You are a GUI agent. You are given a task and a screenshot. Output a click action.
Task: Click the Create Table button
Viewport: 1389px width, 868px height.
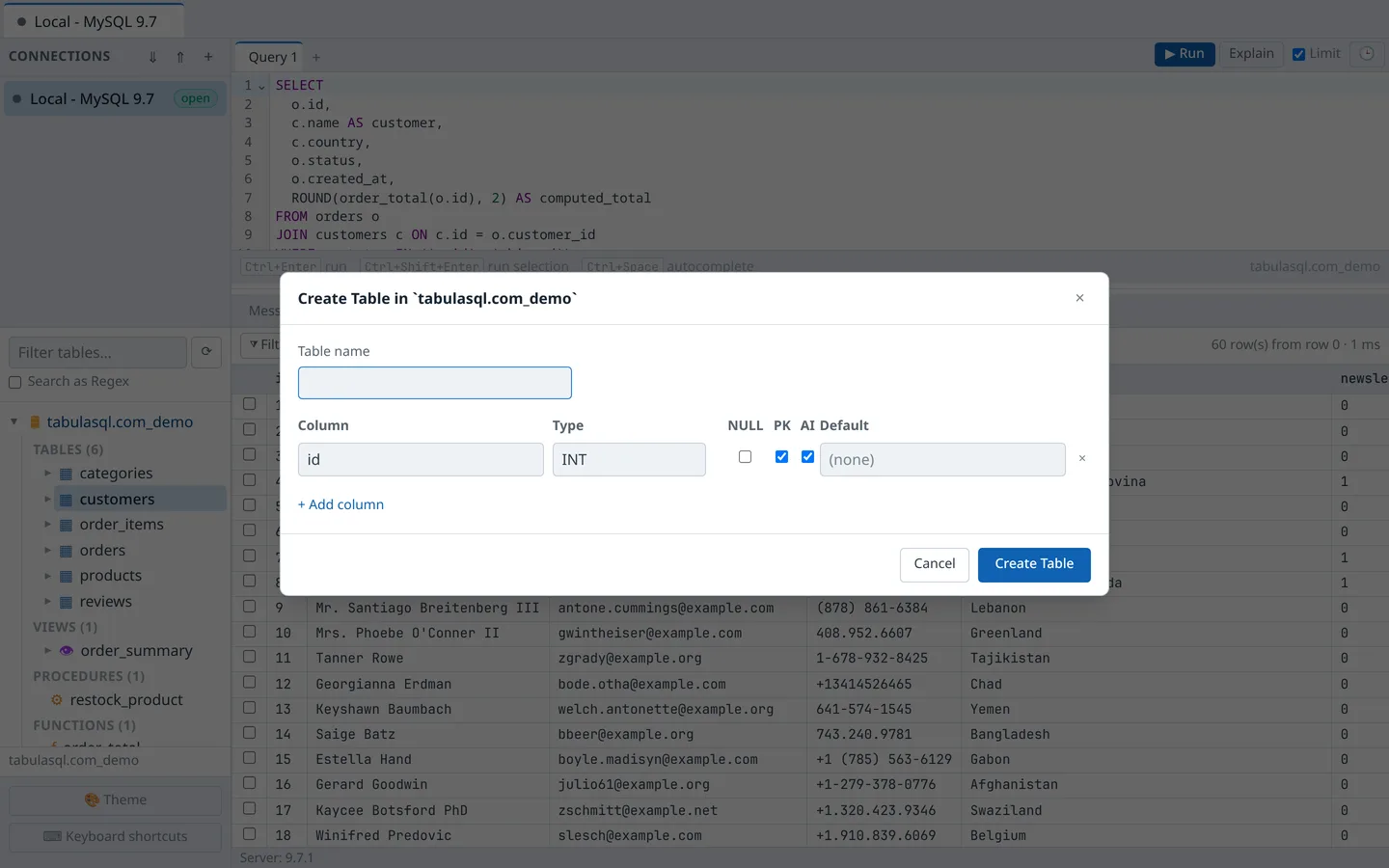(x=1034, y=564)
